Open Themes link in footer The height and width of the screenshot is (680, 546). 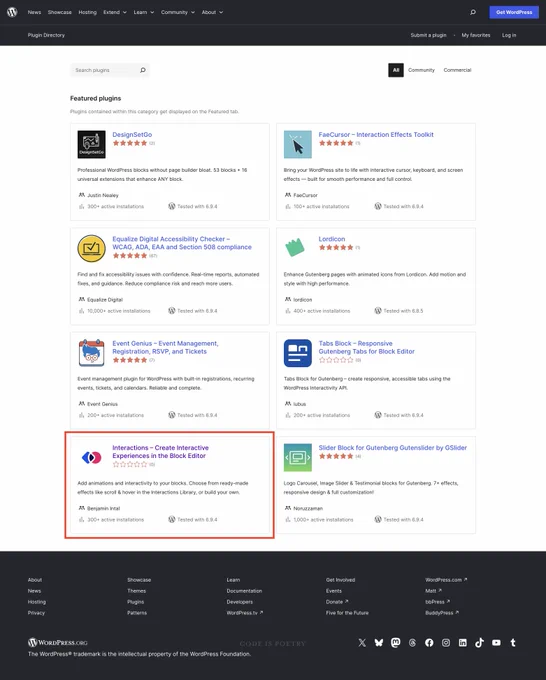[137, 591]
